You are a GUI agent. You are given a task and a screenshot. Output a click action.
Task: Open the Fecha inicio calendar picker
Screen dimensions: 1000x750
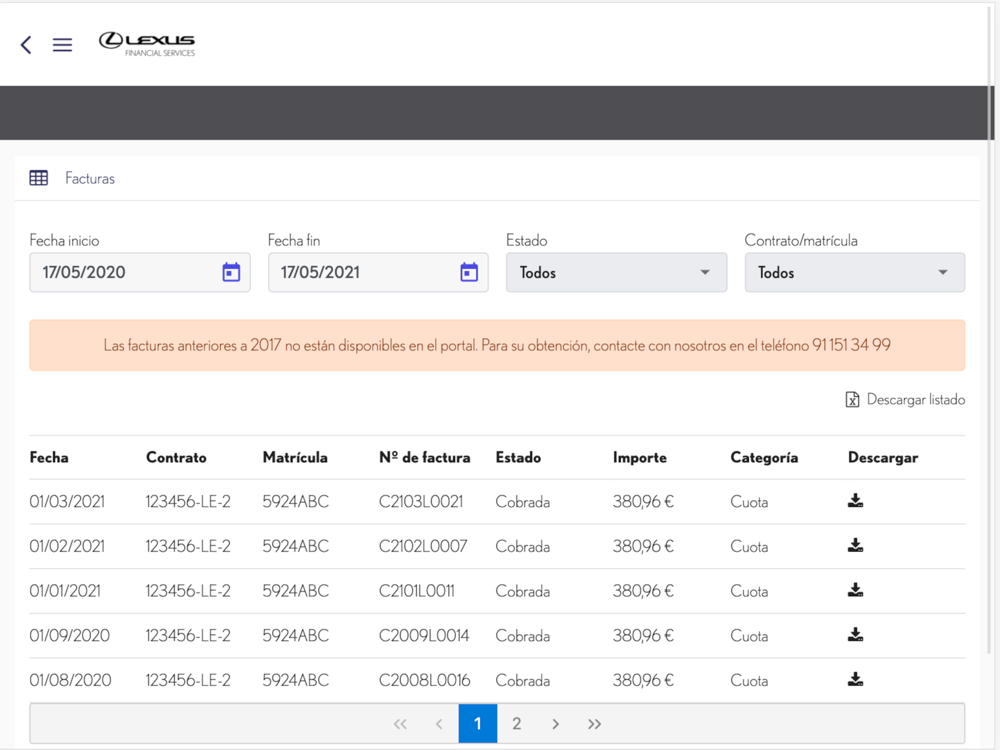[x=231, y=272]
